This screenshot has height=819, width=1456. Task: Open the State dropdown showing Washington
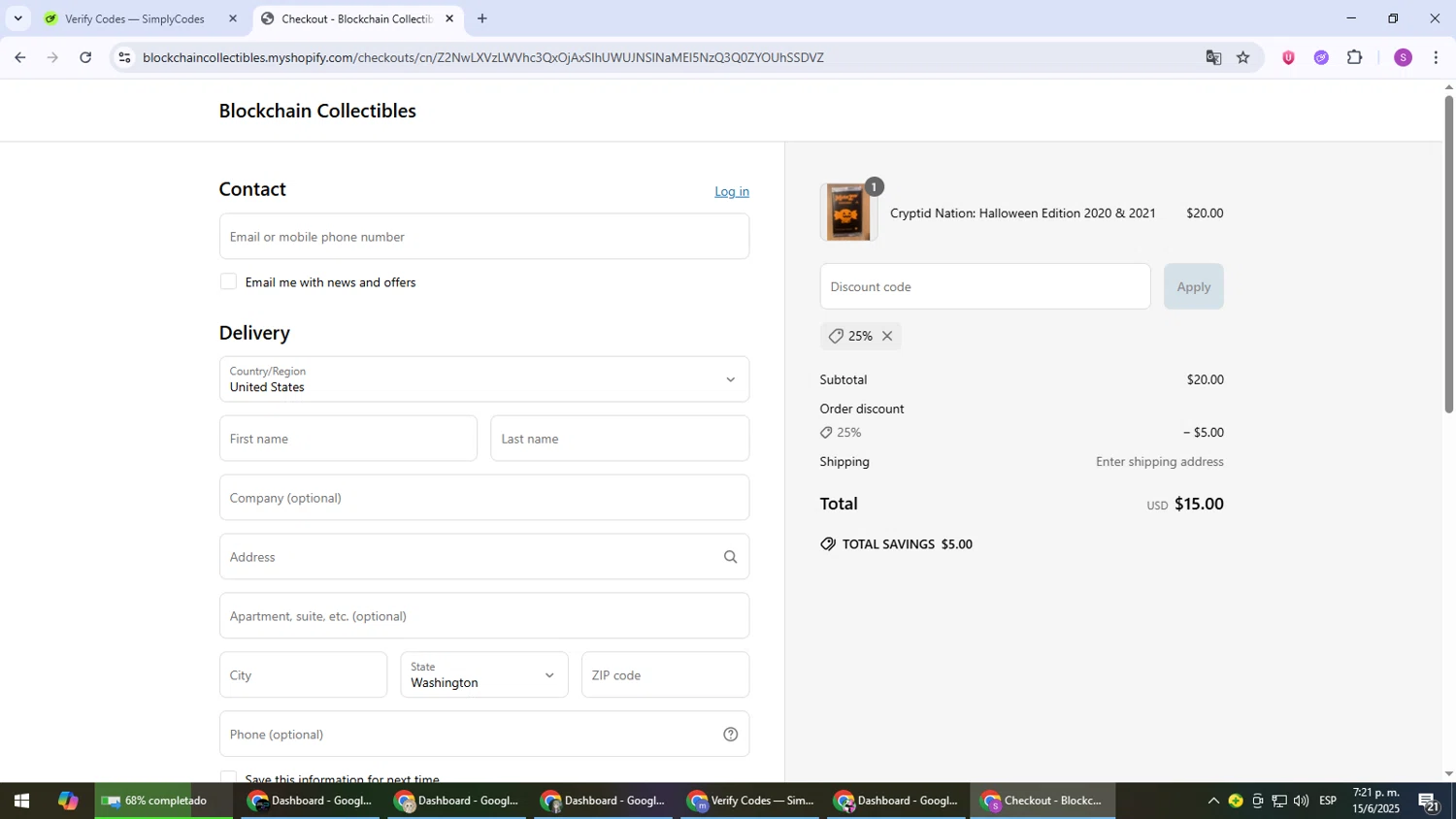(483, 675)
